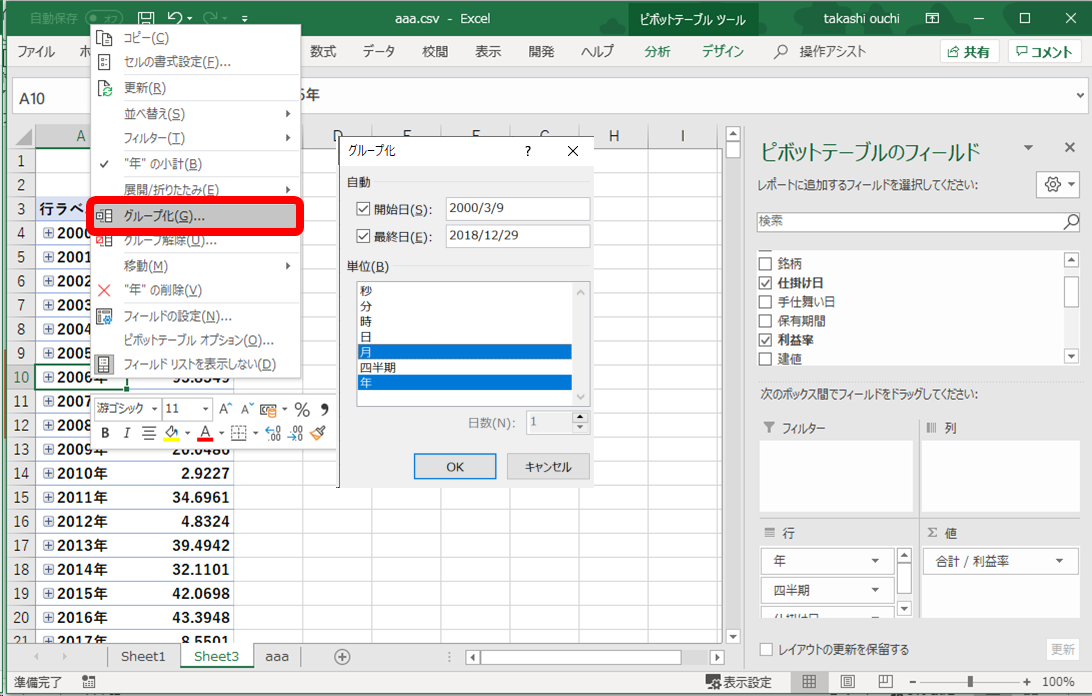The width and height of the screenshot is (1092, 696).
Task: Select フィールドの設定(N)... menu entry
Action: pos(195,316)
